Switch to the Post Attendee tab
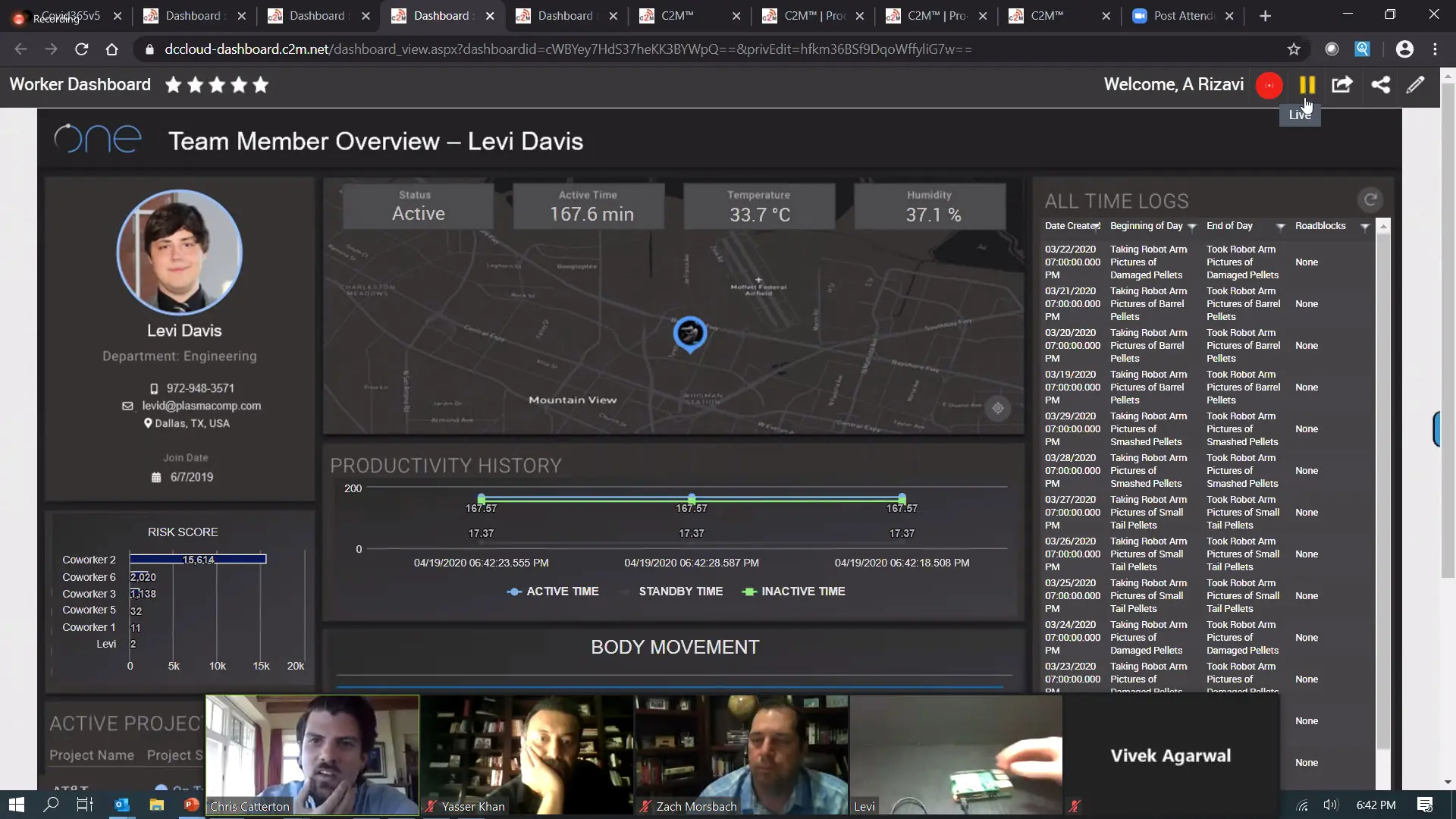Image resolution: width=1456 pixels, height=819 pixels. pyautogui.click(x=1182, y=16)
